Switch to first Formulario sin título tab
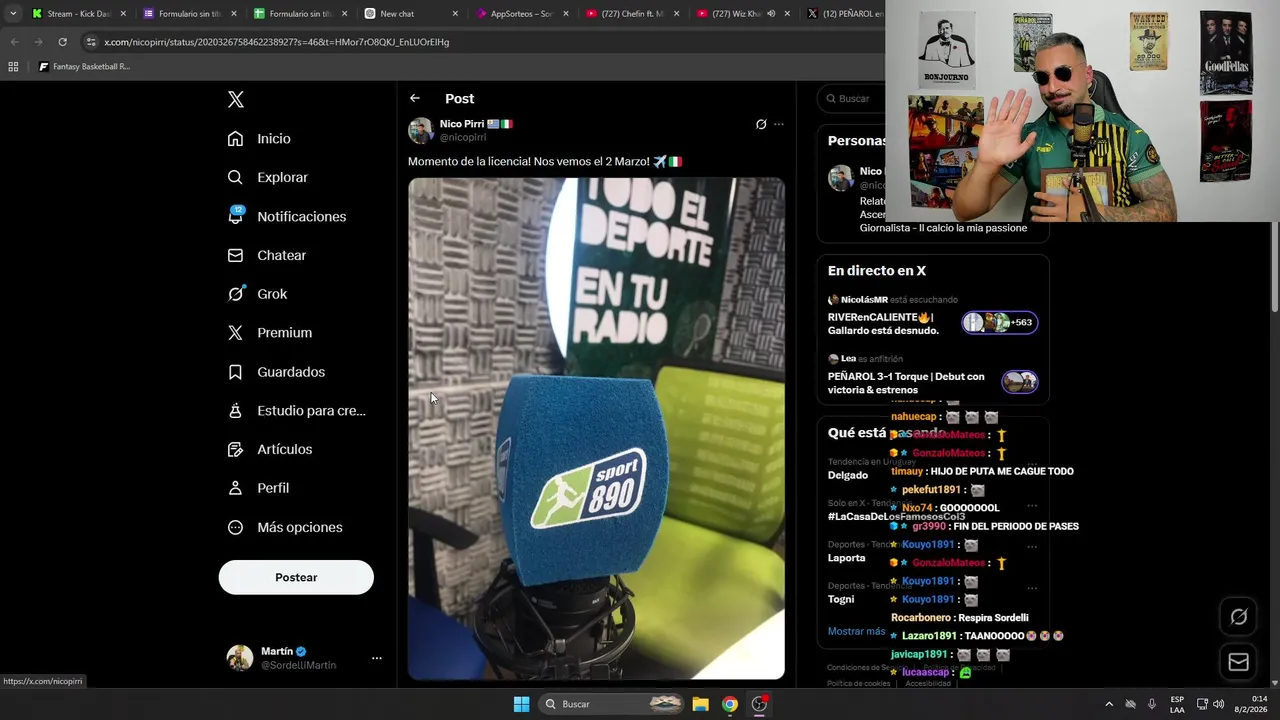Image resolution: width=1280 pixels, height=720 pixels. pyautogui.click(x=189, y=14)
